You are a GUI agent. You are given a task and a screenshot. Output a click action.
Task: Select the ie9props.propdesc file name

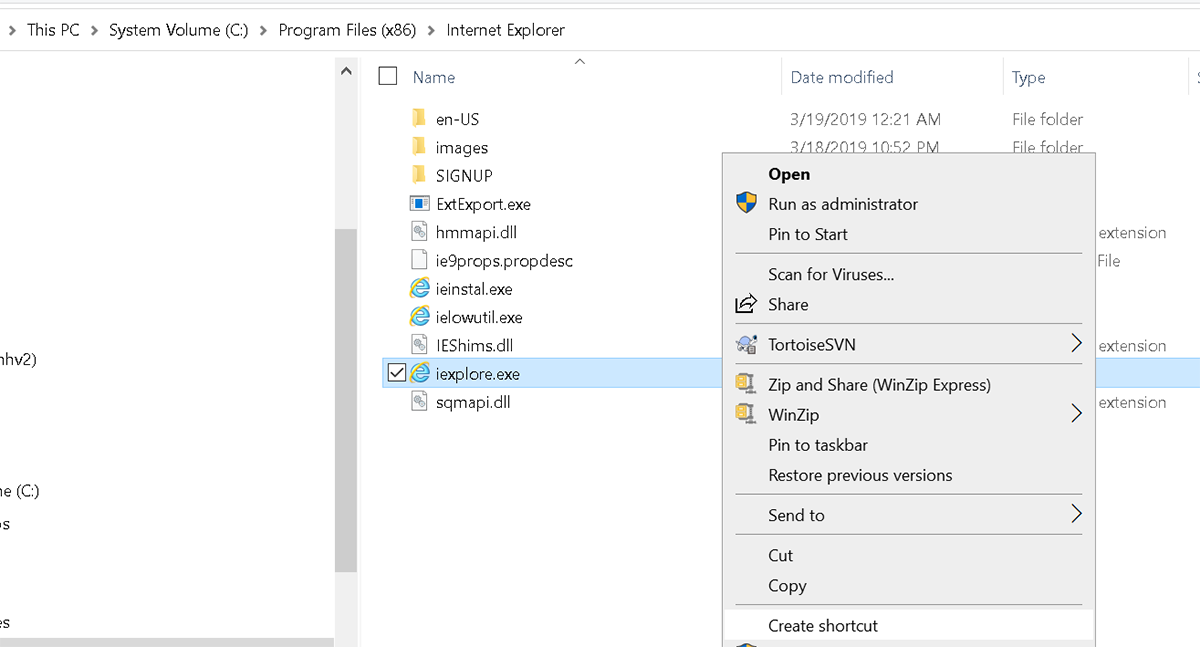[x=504, y=261]
